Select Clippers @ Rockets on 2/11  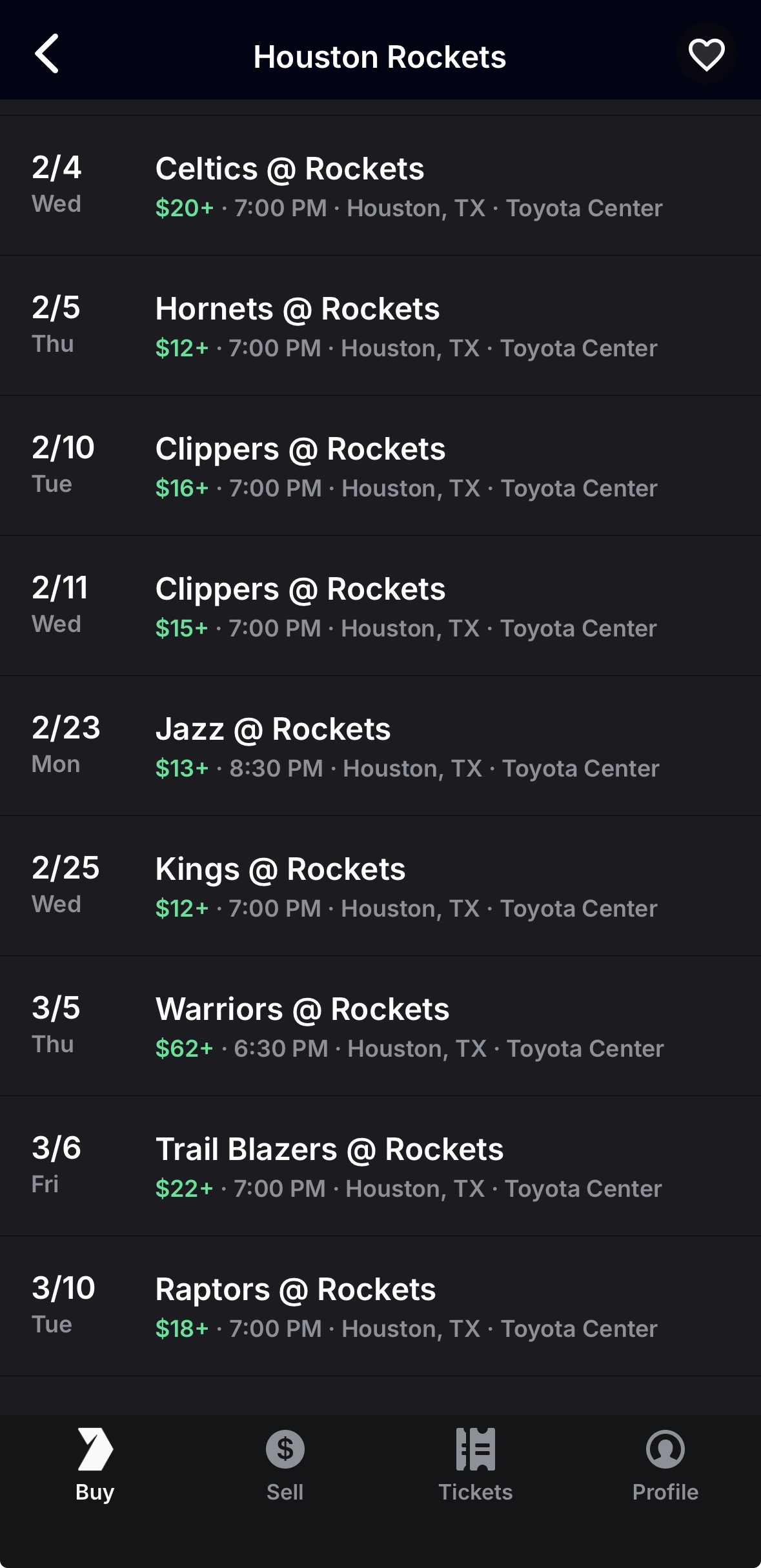(300, 589)
